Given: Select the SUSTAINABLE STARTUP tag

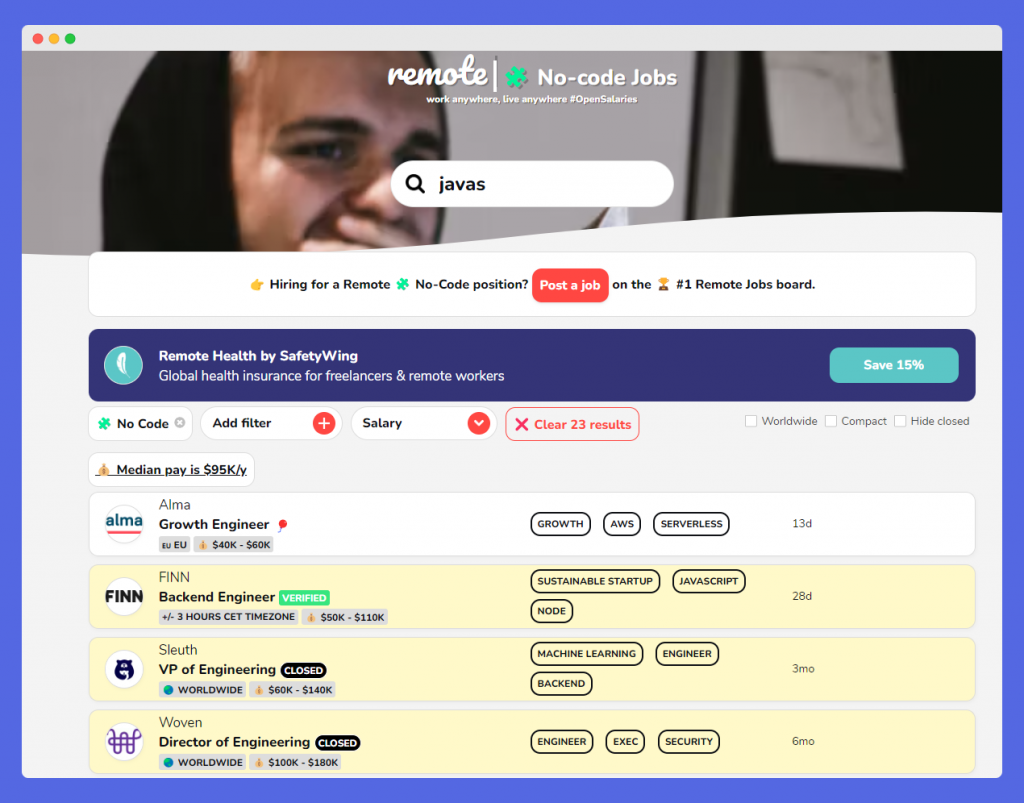Looking at the screenshot, I should point(595,581).
